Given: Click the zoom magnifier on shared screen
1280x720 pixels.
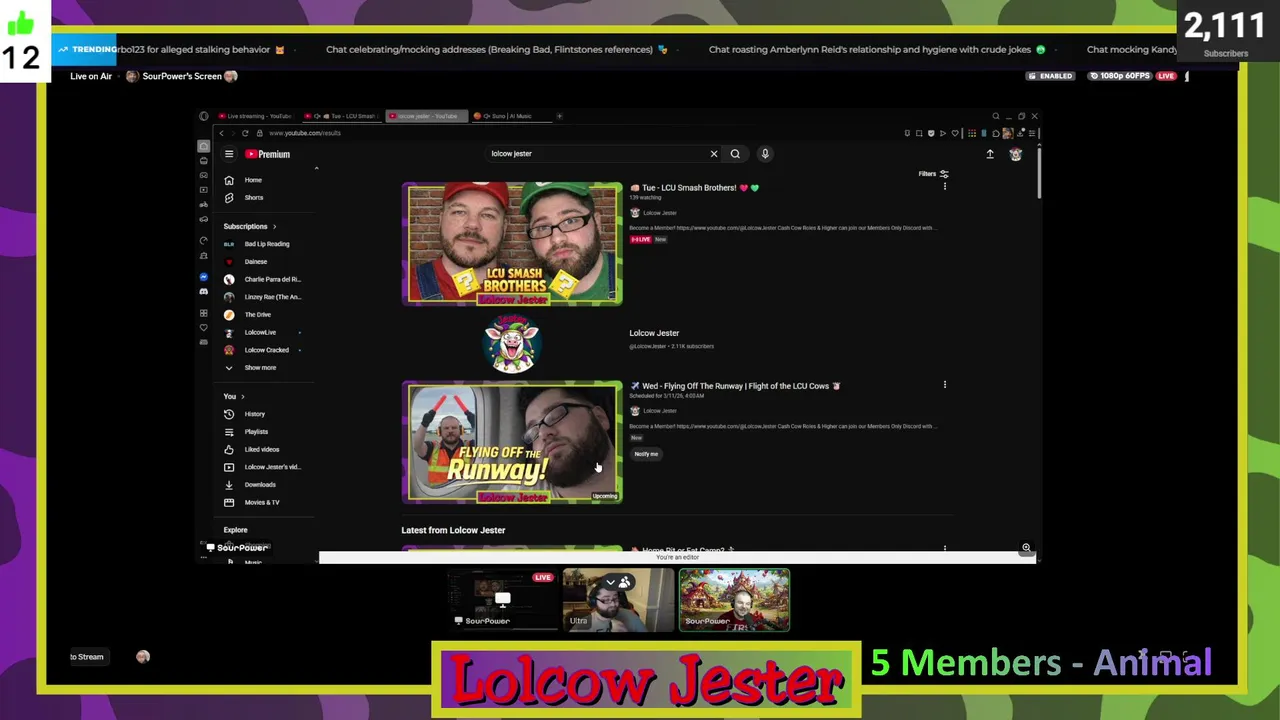Looking at the screenshot, I should 1026,548.
